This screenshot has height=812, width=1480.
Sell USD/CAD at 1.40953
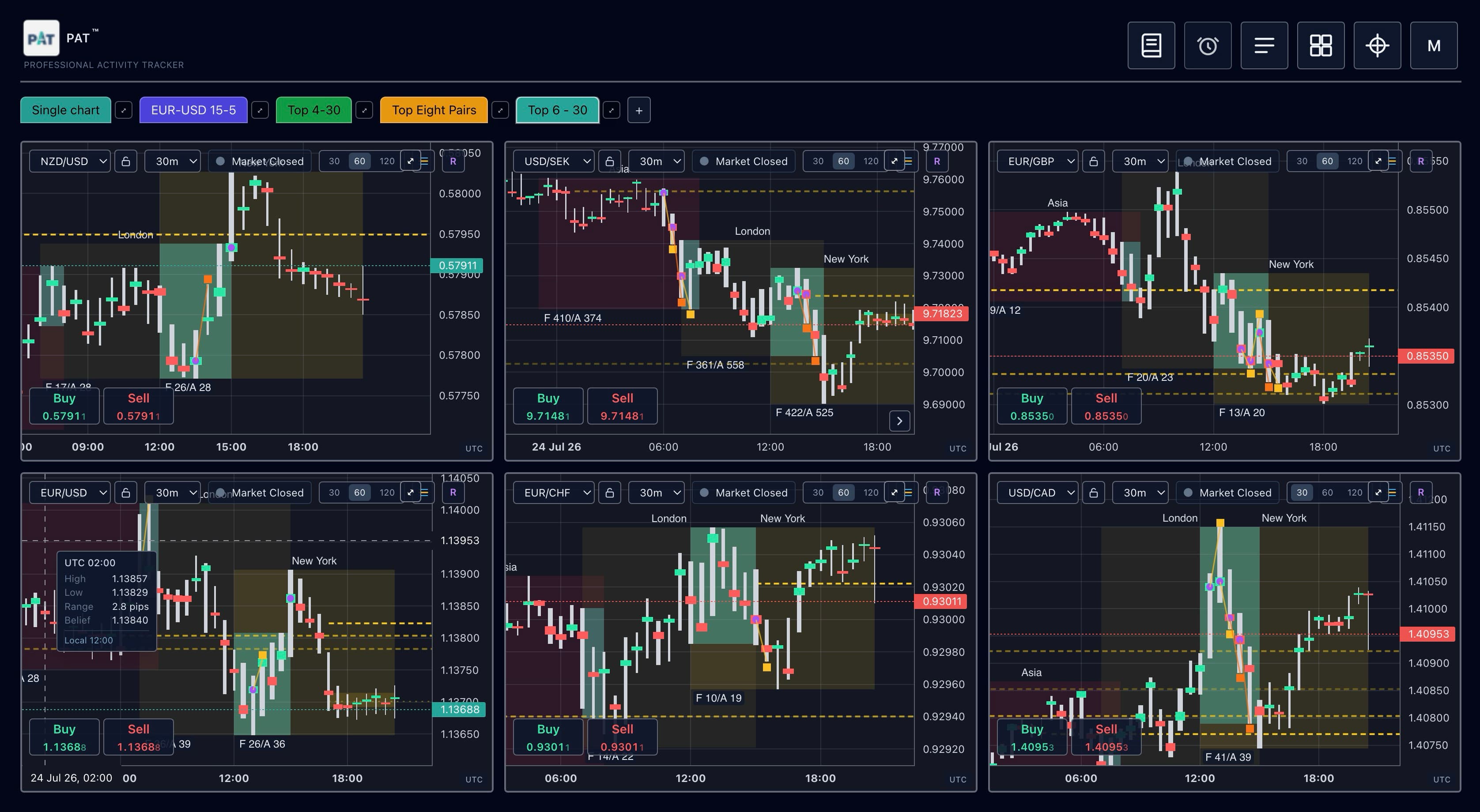coord(1106,737)
